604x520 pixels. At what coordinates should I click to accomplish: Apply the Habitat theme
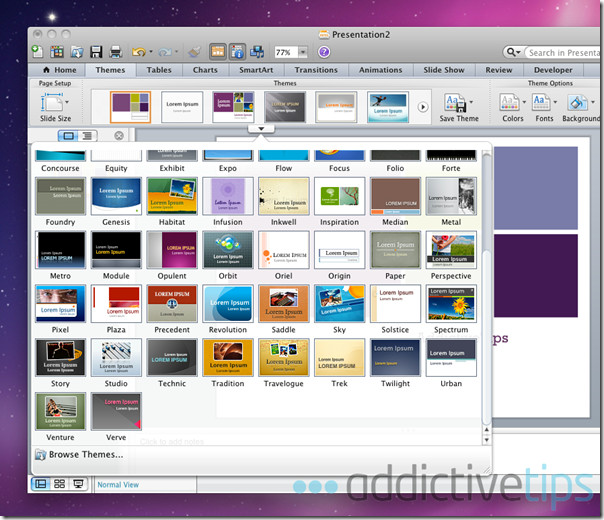click(x=172, y=196)
